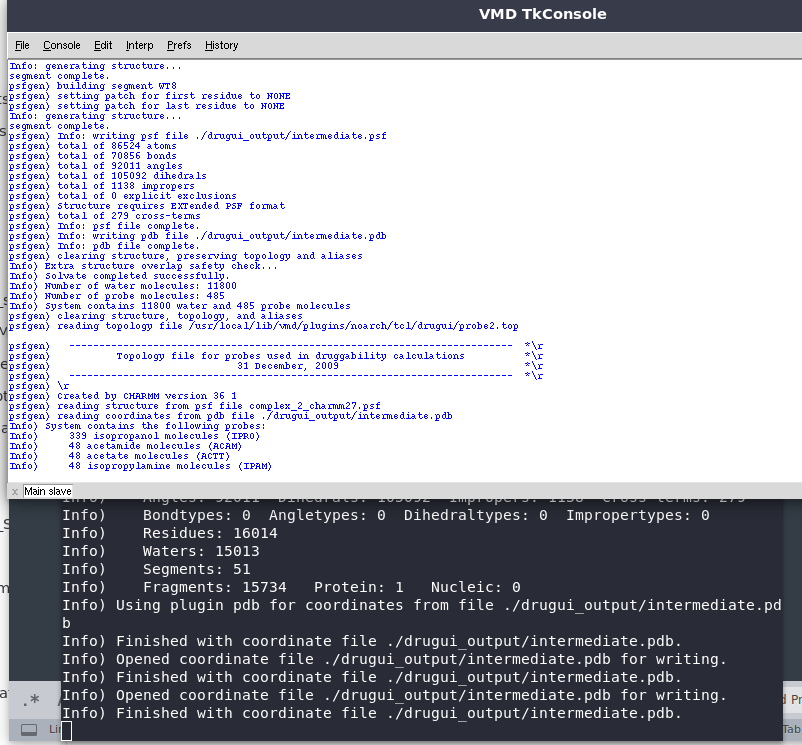Close the Main slave tab with x
802x745 pixels.
tap(15, 492)
